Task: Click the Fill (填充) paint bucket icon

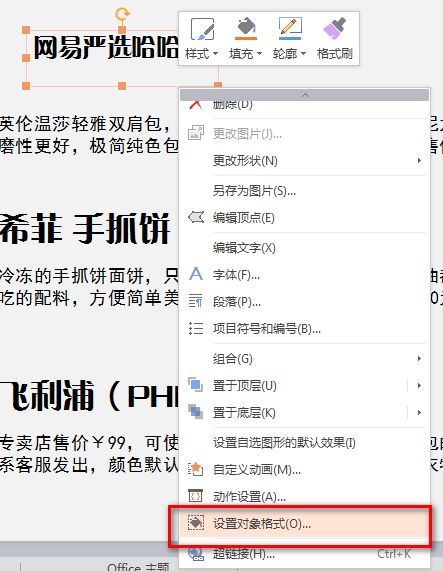Action: 246,28
